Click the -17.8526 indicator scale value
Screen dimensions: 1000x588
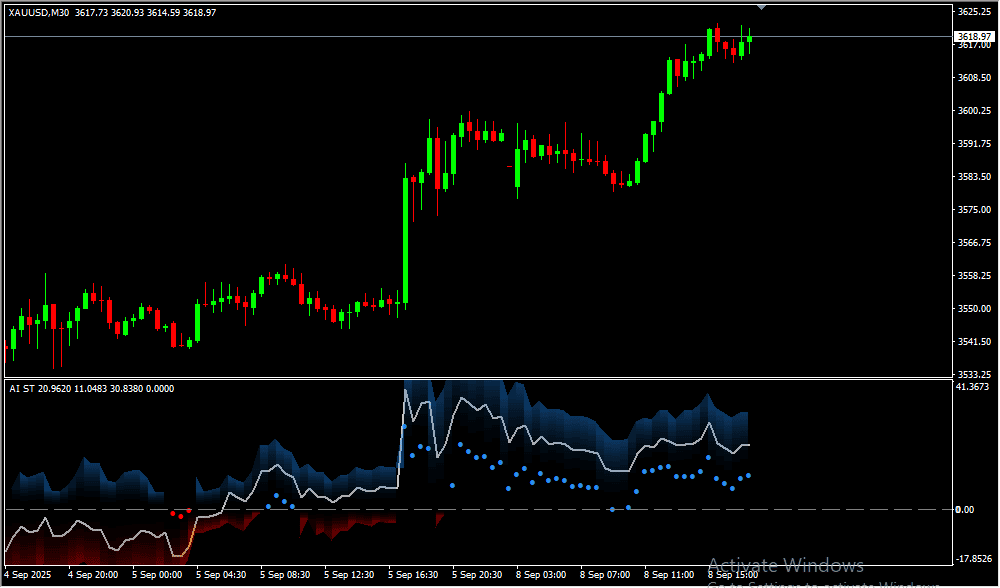click(973, 559)
